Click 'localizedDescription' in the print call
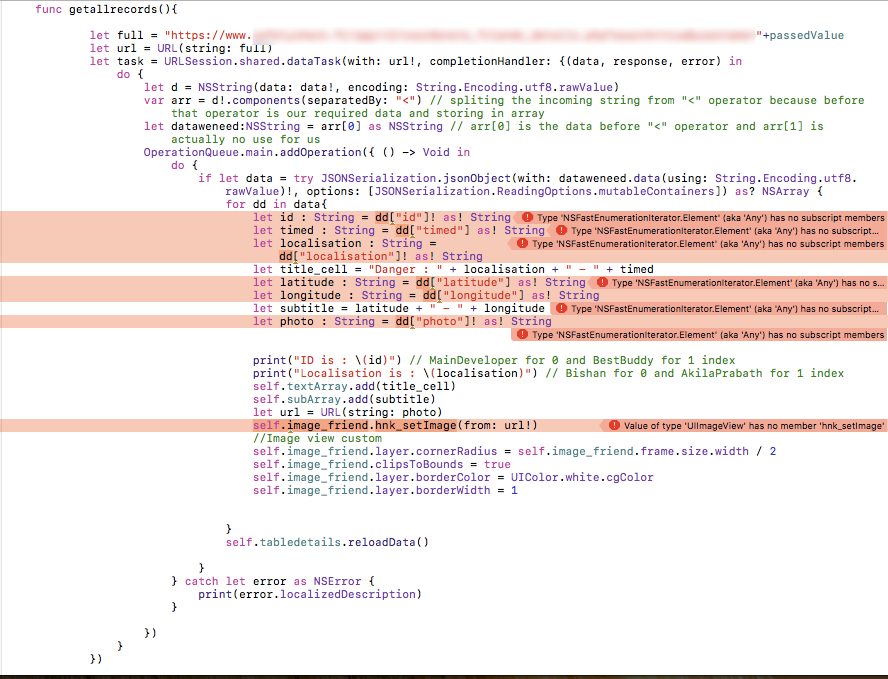This screenshot has height=679, width=888. click(348, 595)
